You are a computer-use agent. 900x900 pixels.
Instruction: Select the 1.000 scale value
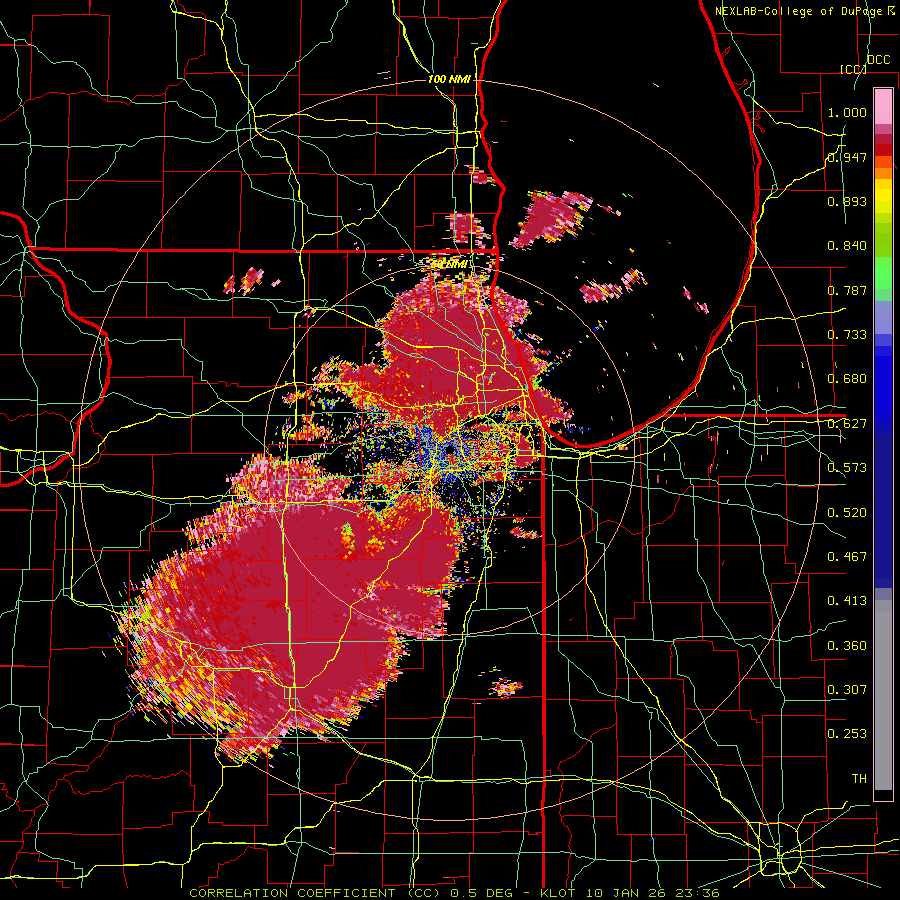tap(847, 113)
